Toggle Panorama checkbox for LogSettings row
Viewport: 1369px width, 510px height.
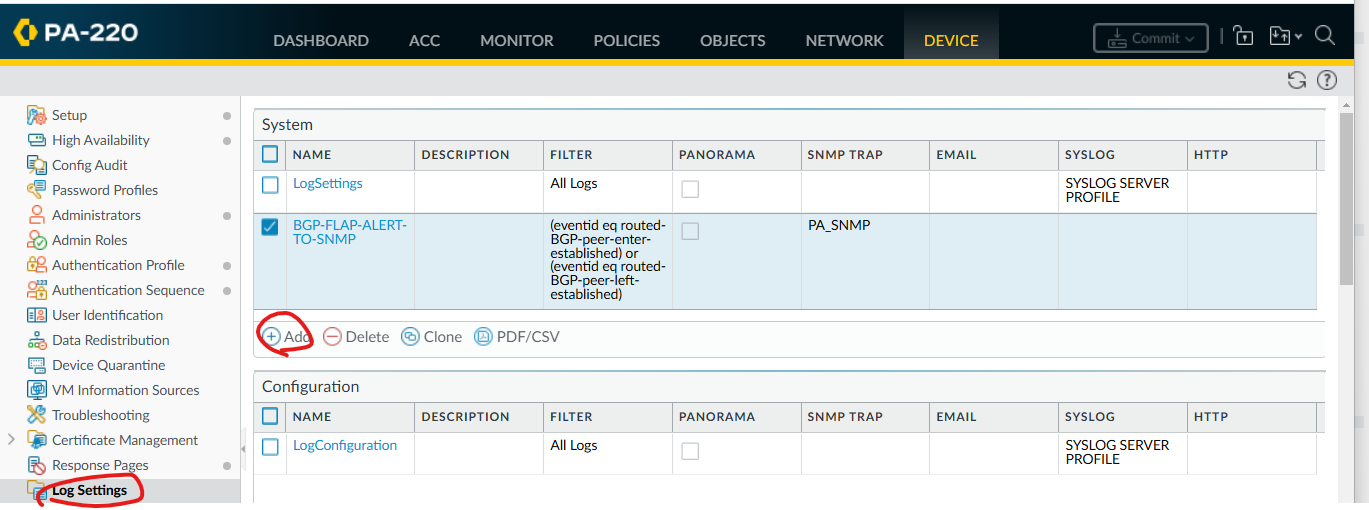(x=690, y=189)
